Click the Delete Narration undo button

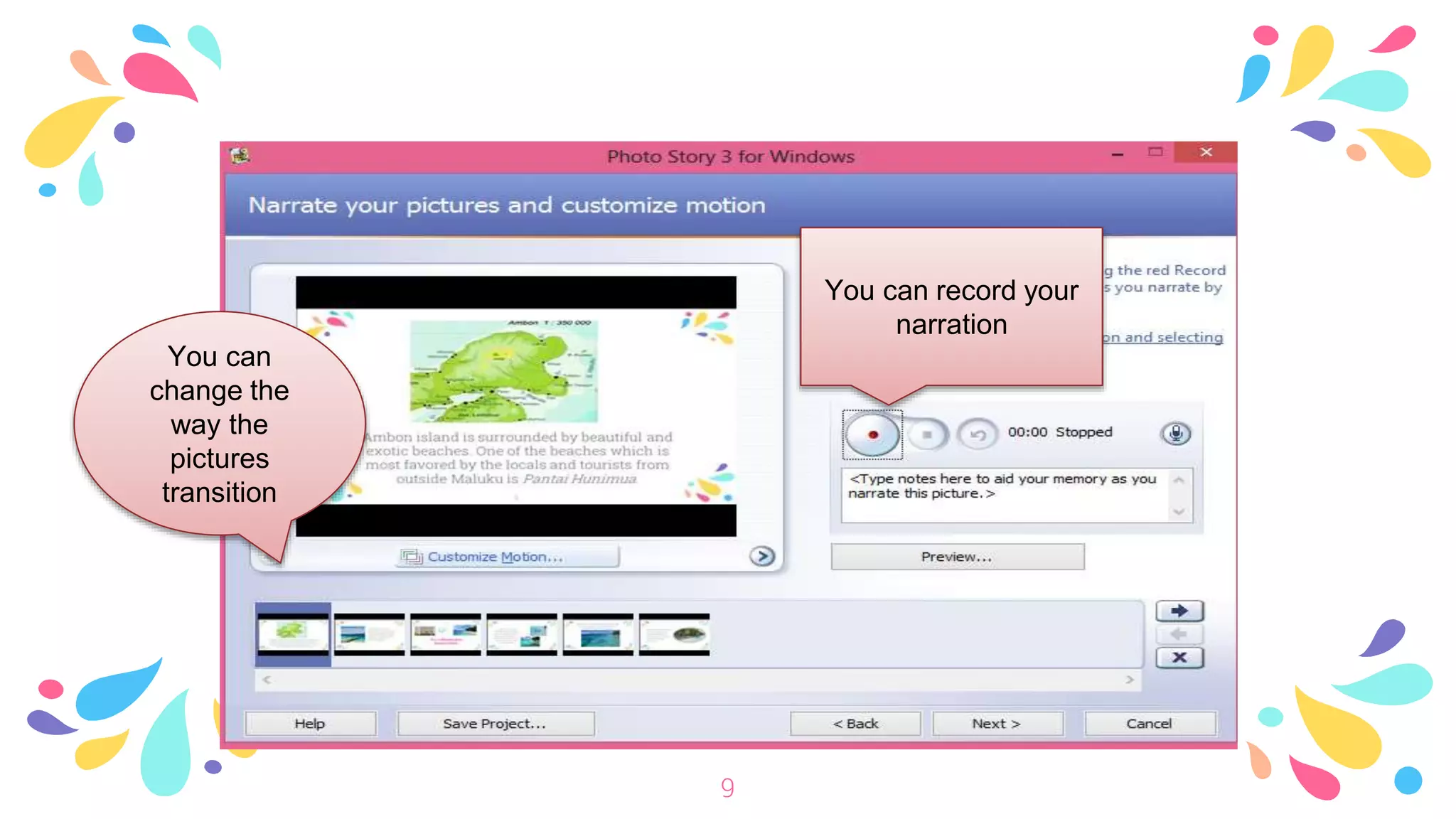pyautogui.click(x=978, y=434)
